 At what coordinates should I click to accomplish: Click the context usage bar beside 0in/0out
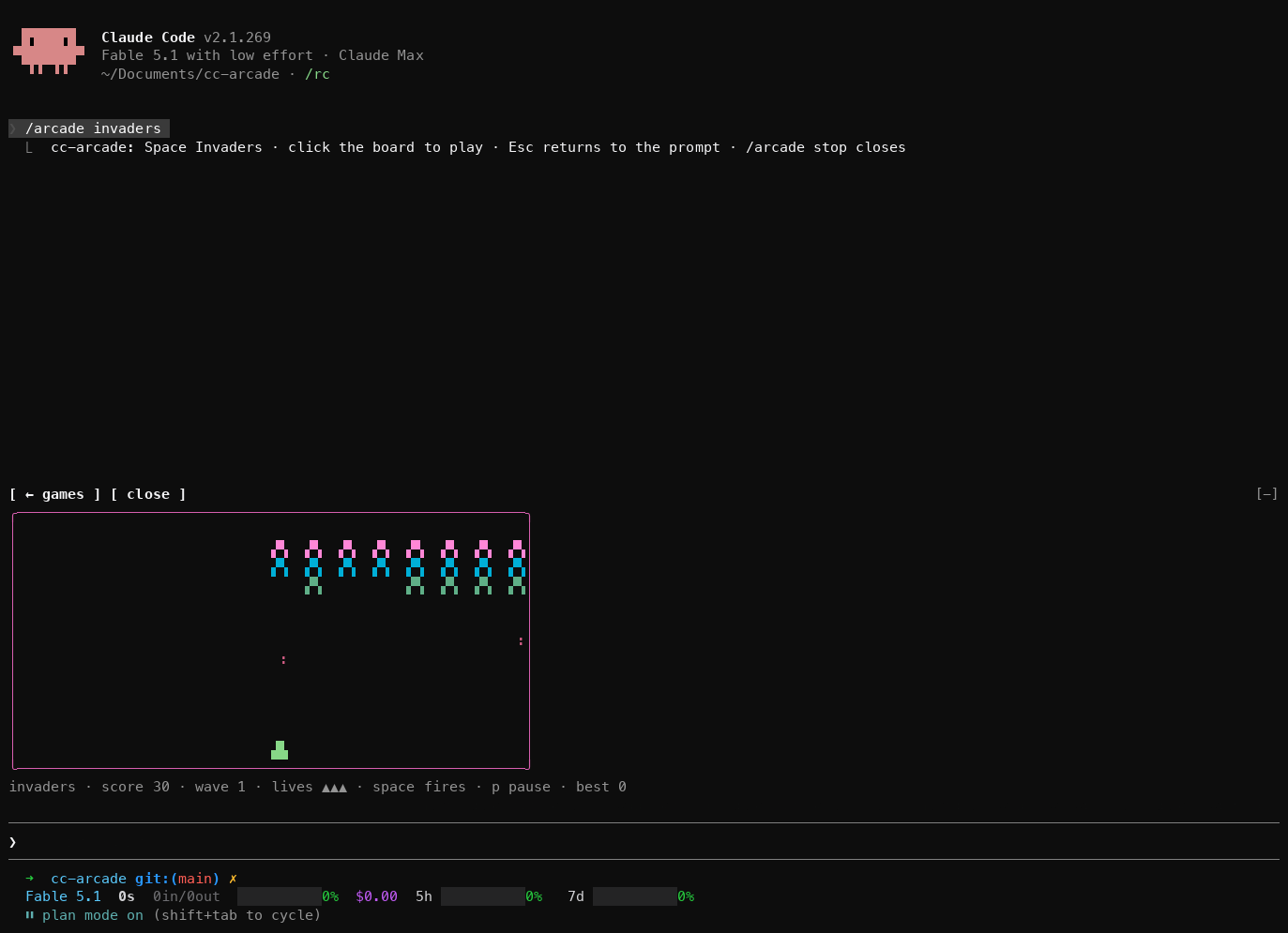click(279, 896)
